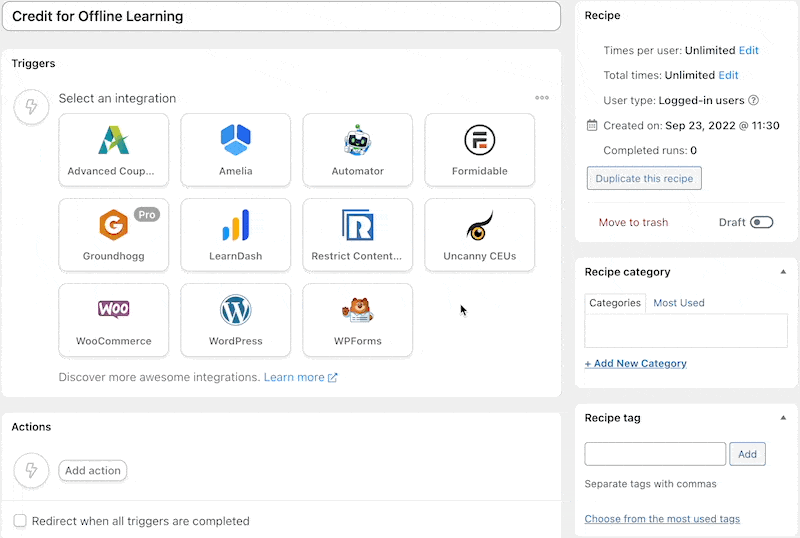800x538 pixels.
Task: Click Move to trash link
Action: pos(633,222)
